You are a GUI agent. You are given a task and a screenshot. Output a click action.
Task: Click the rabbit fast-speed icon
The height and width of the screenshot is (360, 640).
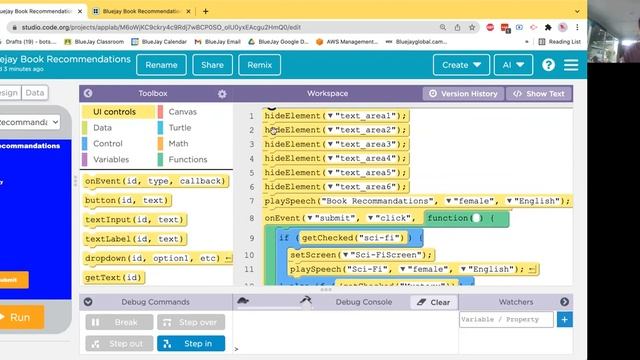pyautogui.click(x=306, y=300)
